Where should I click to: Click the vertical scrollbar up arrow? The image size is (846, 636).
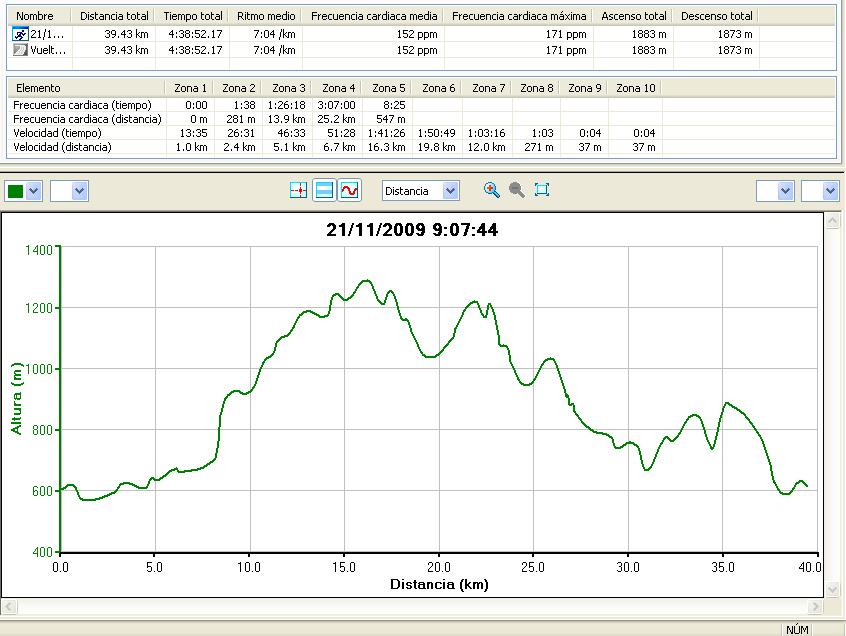(833, 220)
